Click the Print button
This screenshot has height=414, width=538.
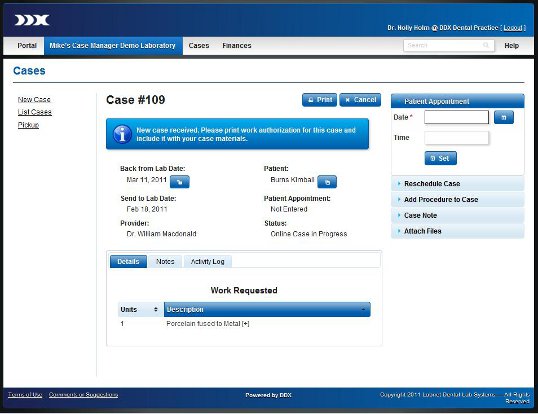point(319,100)
